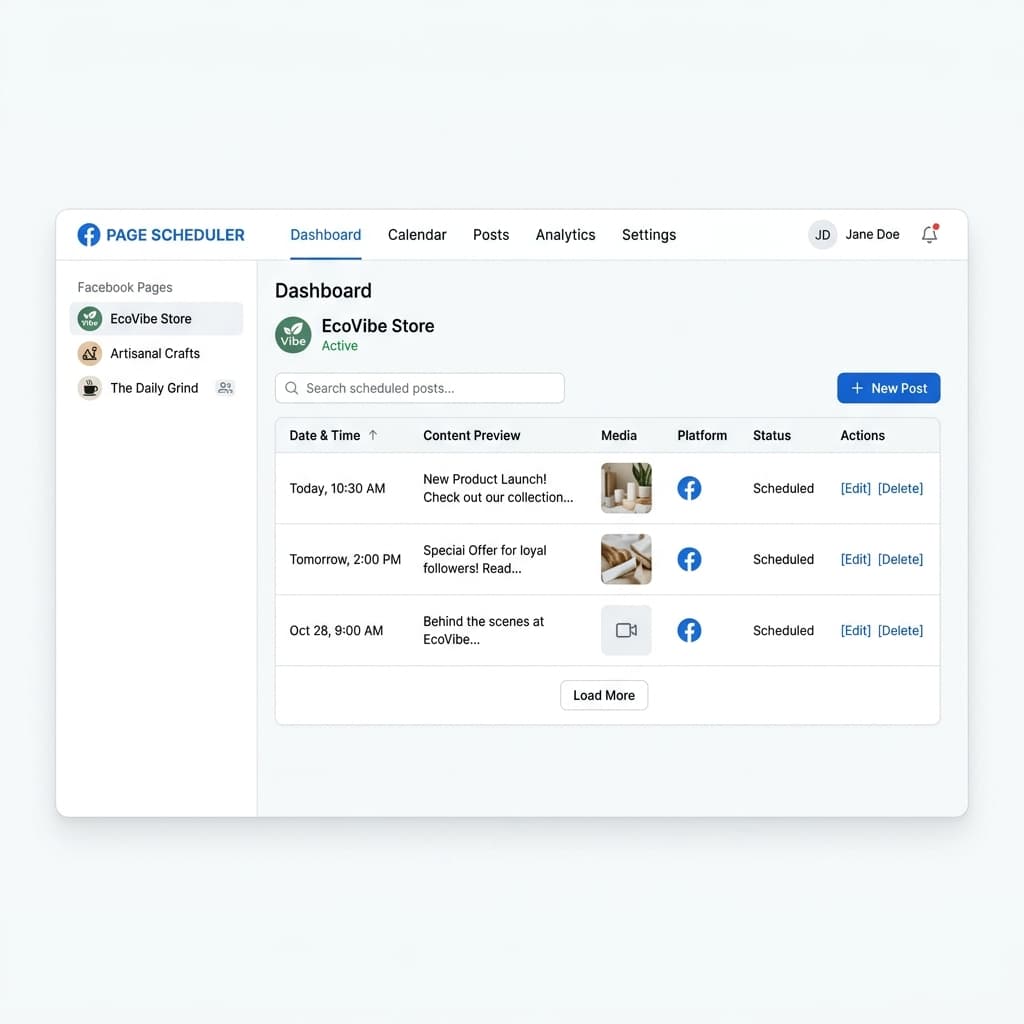This screenshot has width=1024, height=1024.
Task: Click 'Today, 10:30 AM' date cell
Action: [x=337, y=488]
